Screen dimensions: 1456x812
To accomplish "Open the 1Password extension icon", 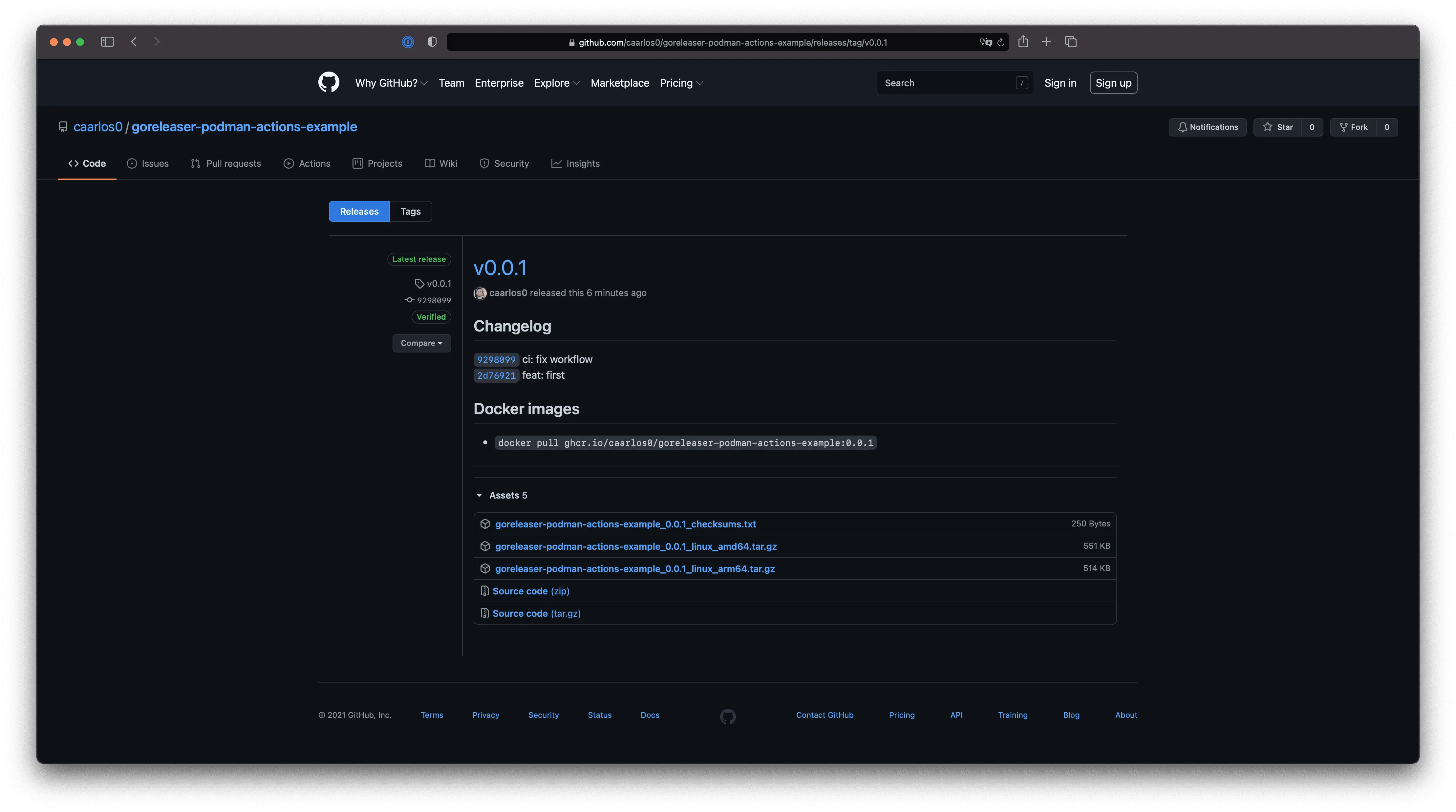I will pyautogui.click(x=408, y=42).
